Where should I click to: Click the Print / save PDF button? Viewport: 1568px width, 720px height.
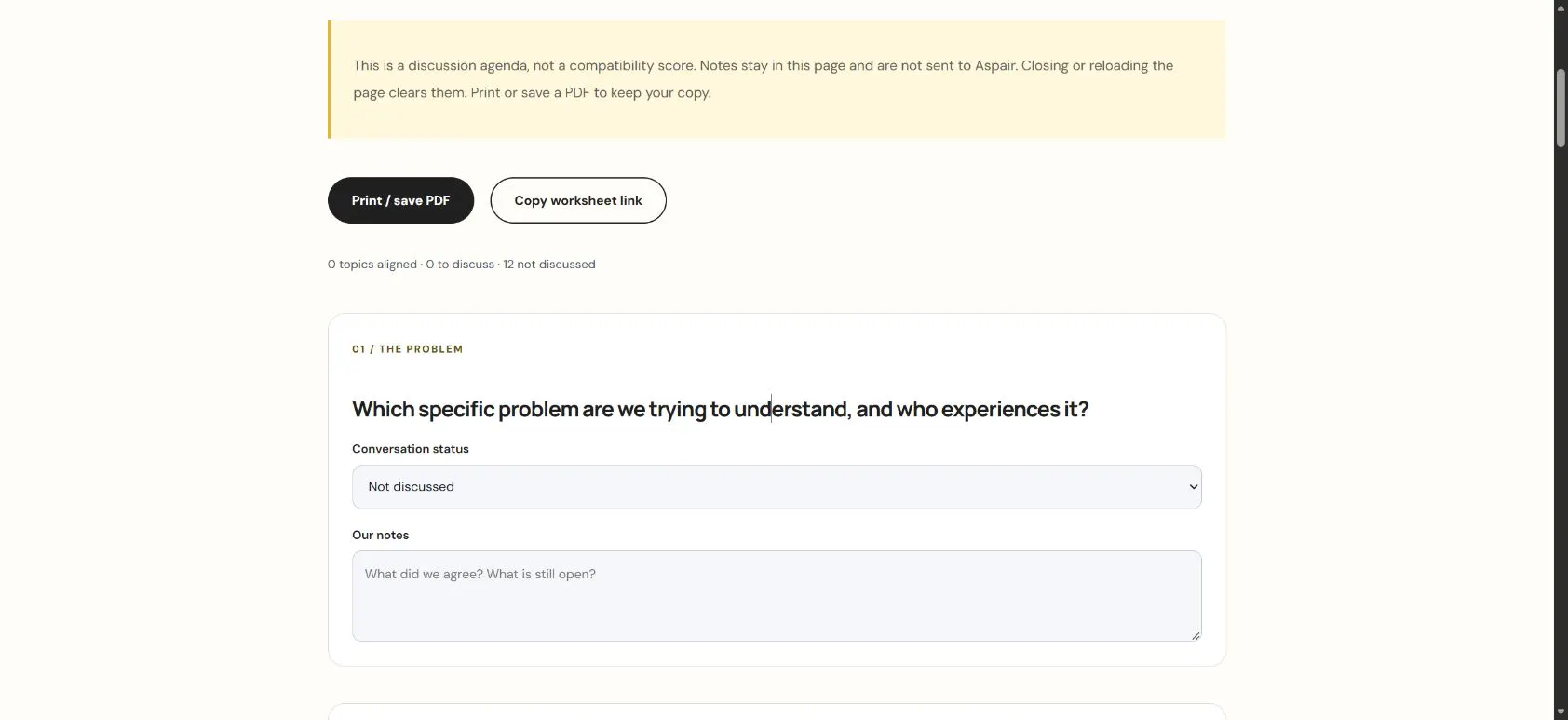(x=400, y=200)
